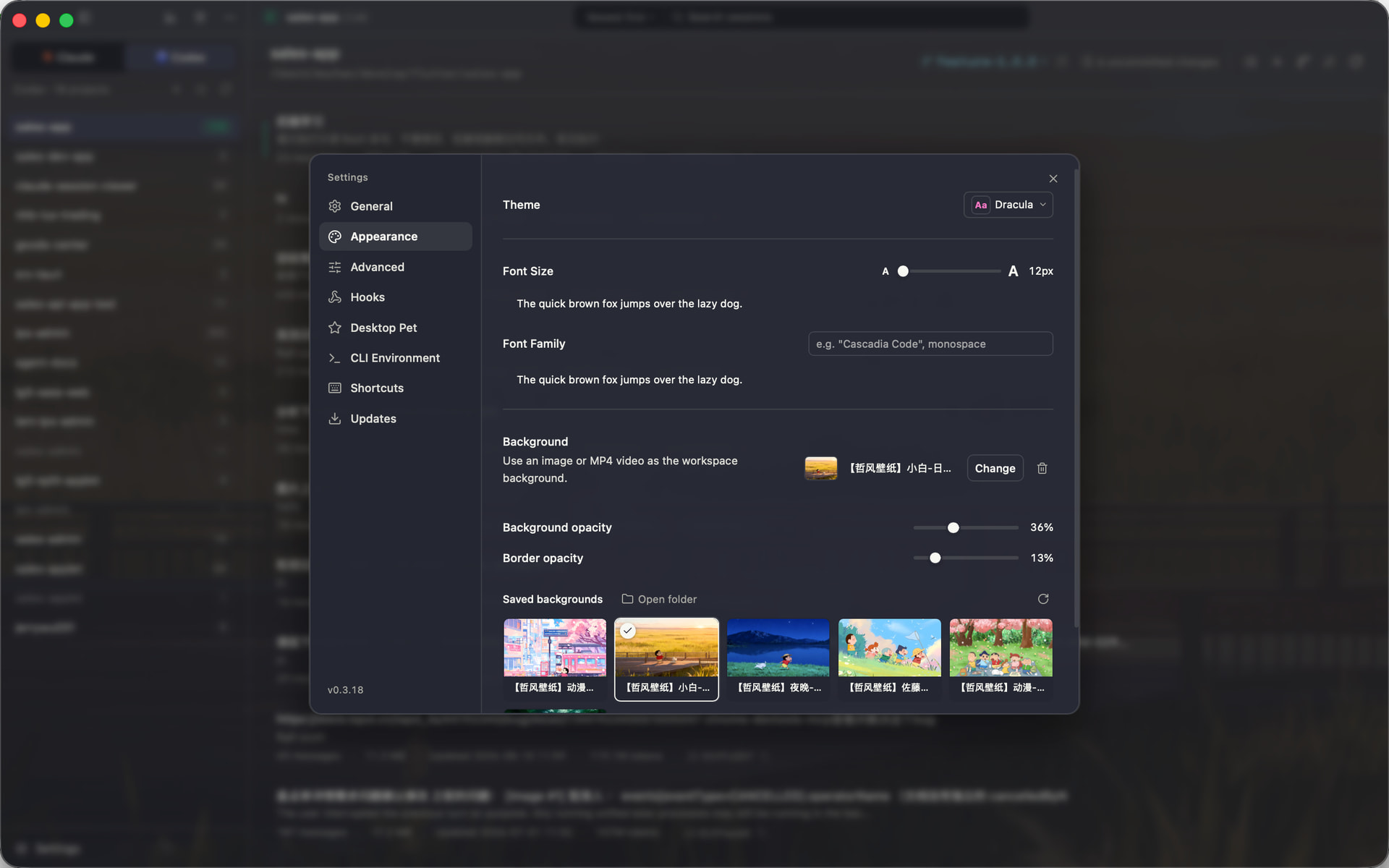Screen dimensions: 1389x868
Task: Focus the Font Family input field
Action: pos(930,344)
